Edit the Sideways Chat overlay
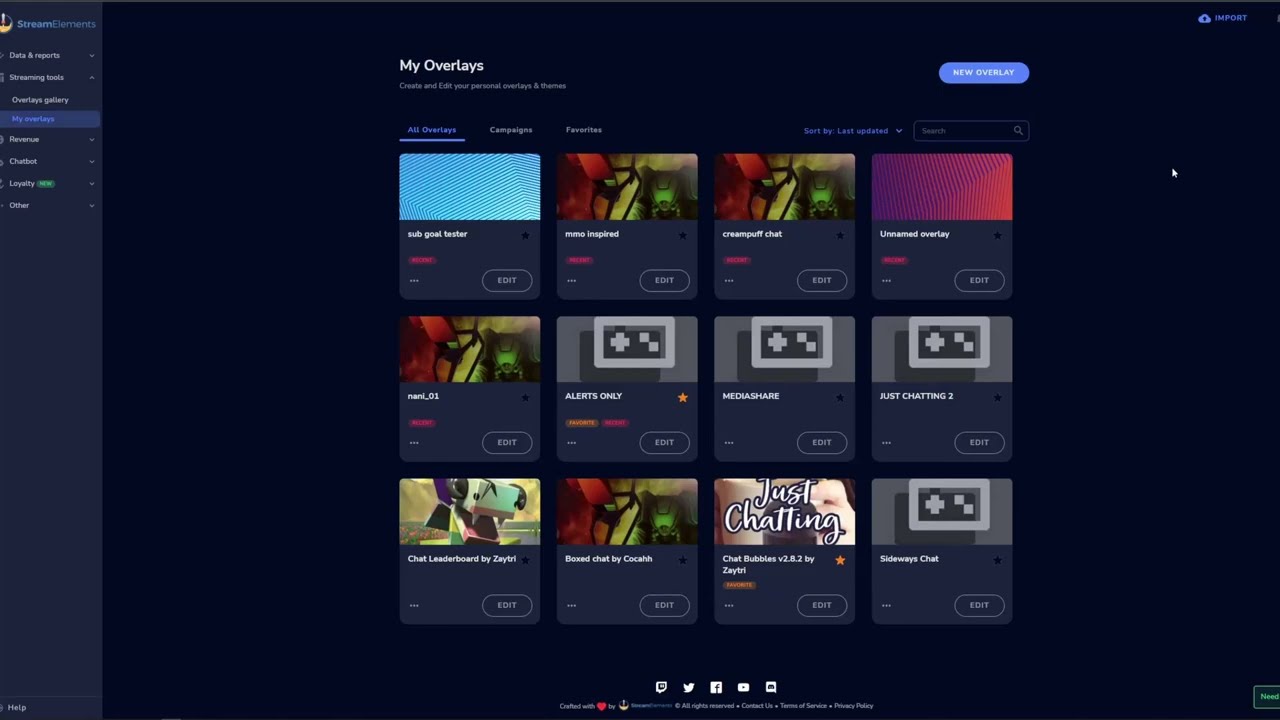This screenshot has height=720, width=1280. point(979,605)
